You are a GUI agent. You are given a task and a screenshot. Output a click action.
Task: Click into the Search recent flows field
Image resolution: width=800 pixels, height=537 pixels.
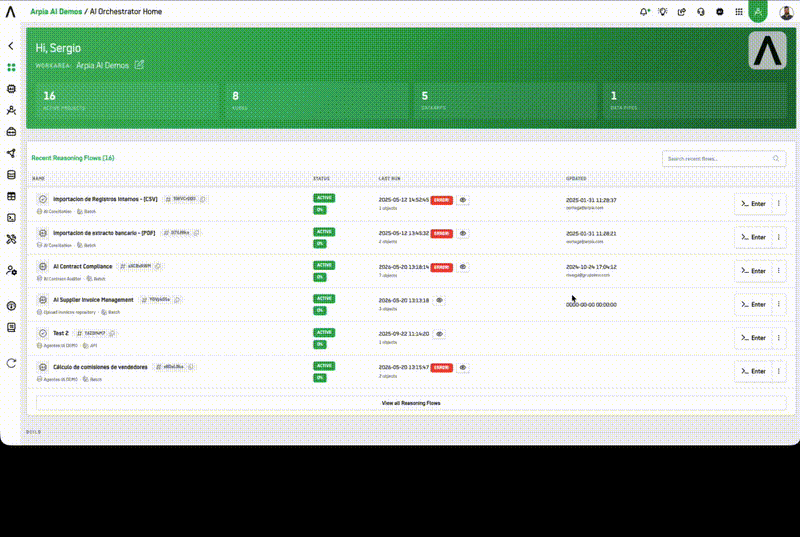[723, 159]
